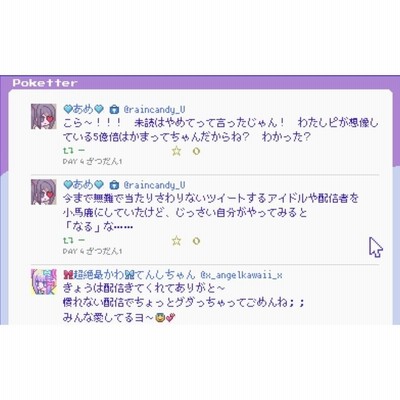Click the retweet icon on second post
Image resolution: width=400 pixels, height=400 pixels.
pyautogui.click(x=68, y=240)
